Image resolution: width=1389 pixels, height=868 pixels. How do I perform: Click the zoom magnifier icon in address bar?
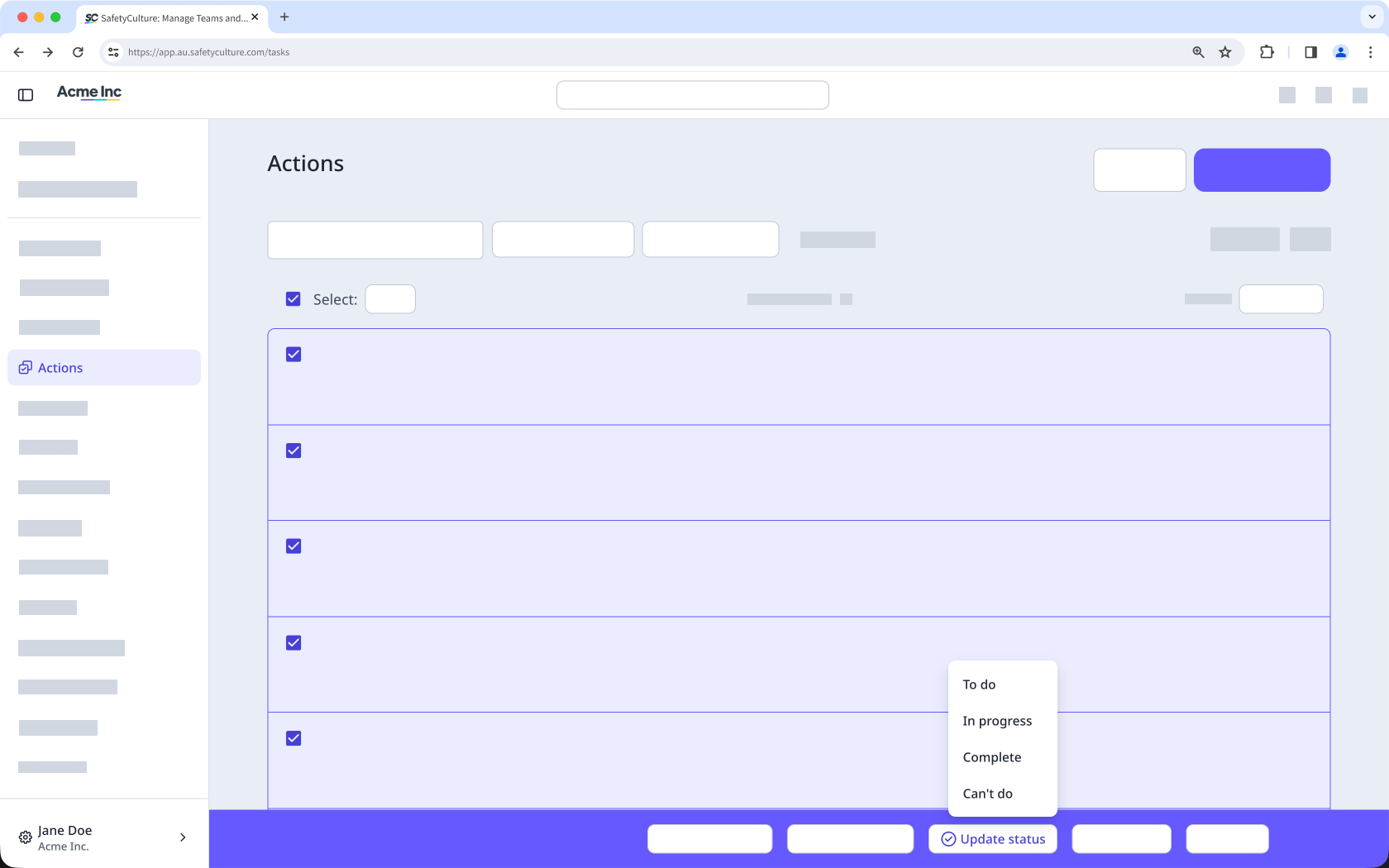pos(1198,52)
